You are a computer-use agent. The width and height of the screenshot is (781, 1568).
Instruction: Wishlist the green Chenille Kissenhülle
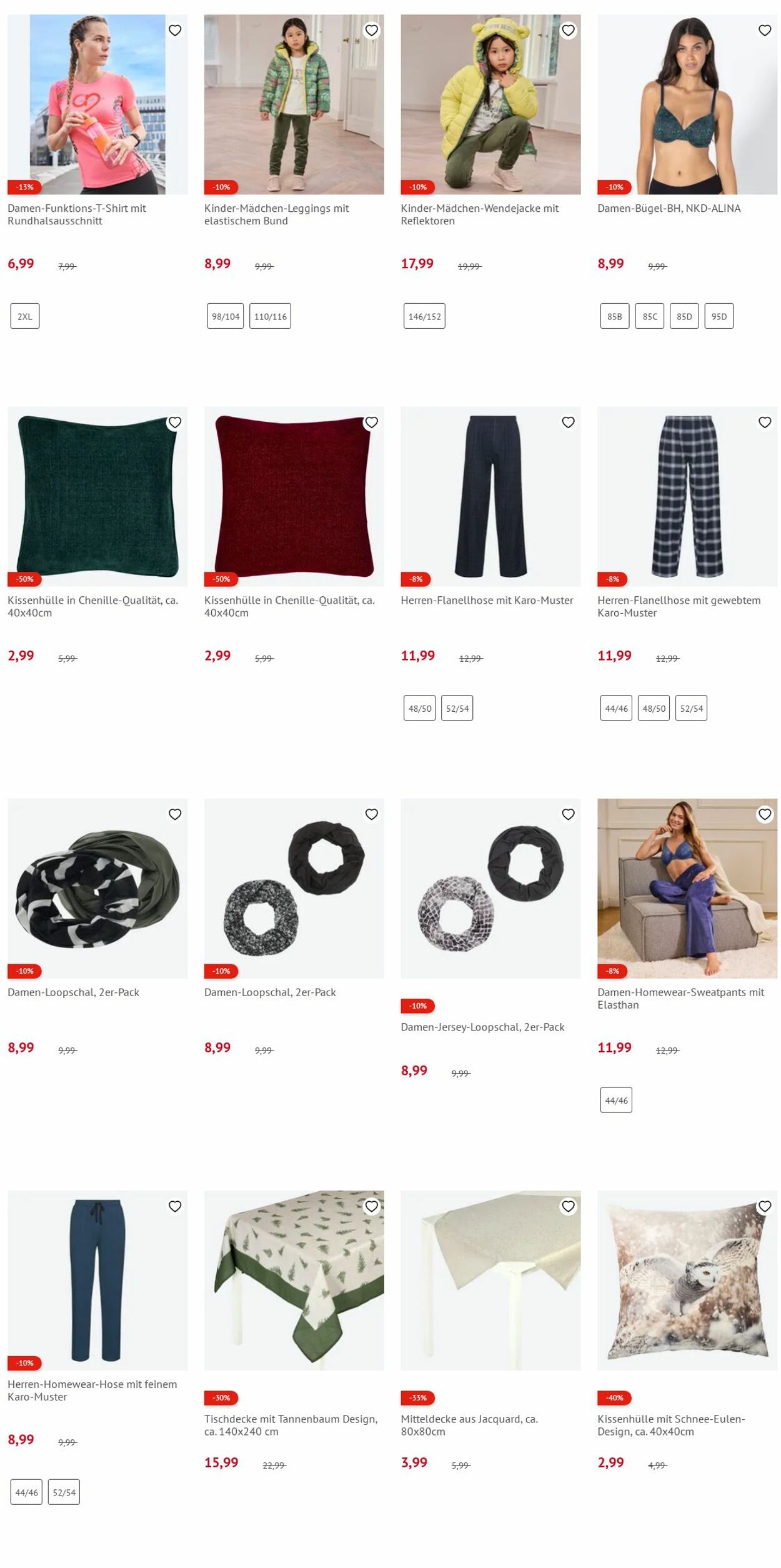click(175, 422)
